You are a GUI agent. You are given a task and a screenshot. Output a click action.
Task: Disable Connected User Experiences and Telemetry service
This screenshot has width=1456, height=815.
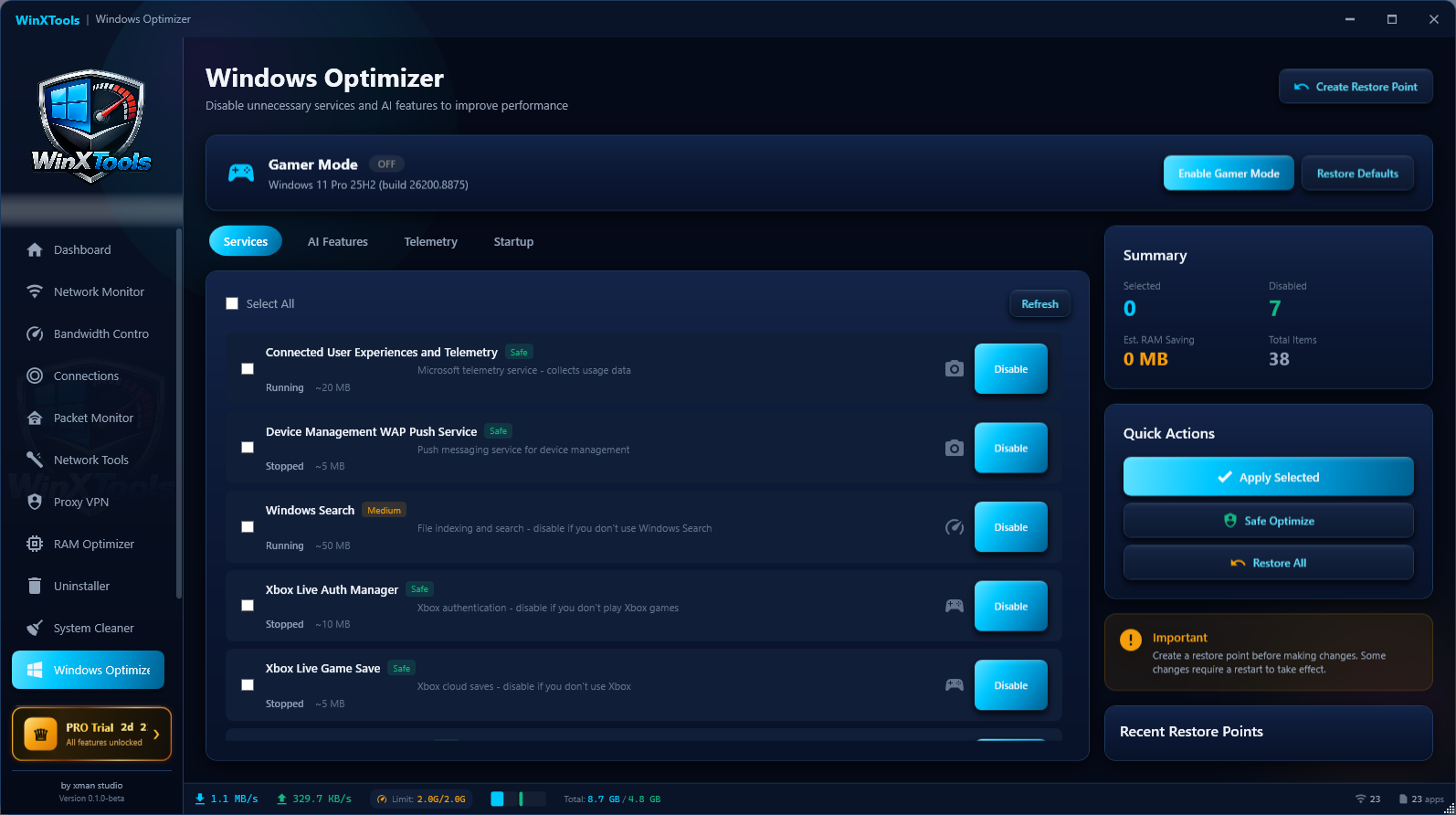tap(1010, 369)
